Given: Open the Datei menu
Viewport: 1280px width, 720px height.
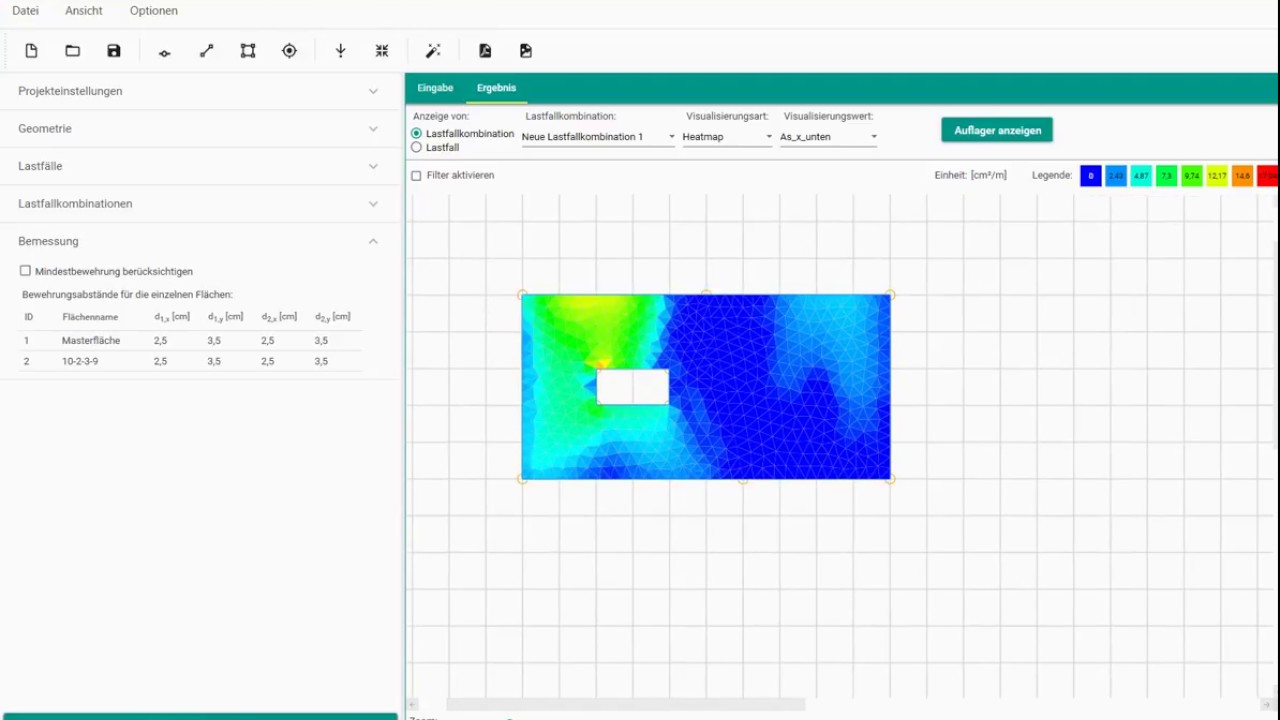Looking at the screenshot, I should [x=25, y=11].
